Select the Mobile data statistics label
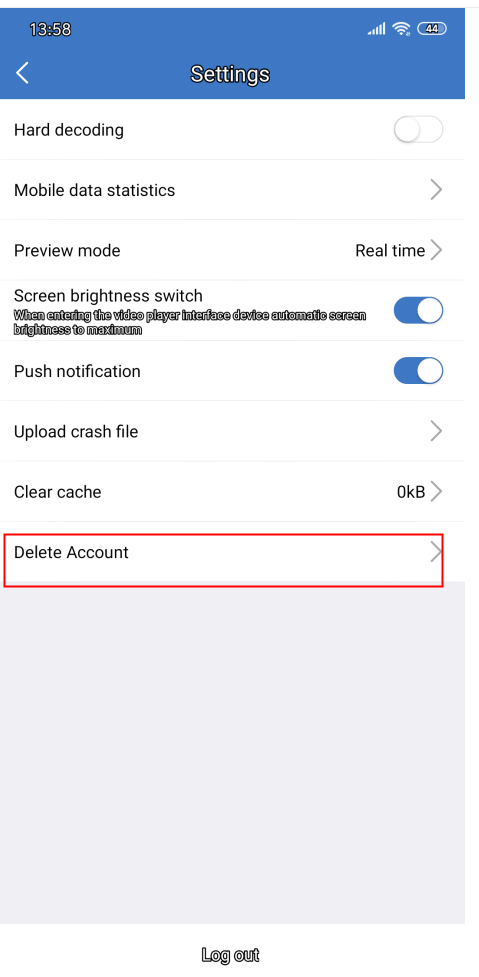Image resolution: width=479 pixels, height=977 pixels. 95,190
